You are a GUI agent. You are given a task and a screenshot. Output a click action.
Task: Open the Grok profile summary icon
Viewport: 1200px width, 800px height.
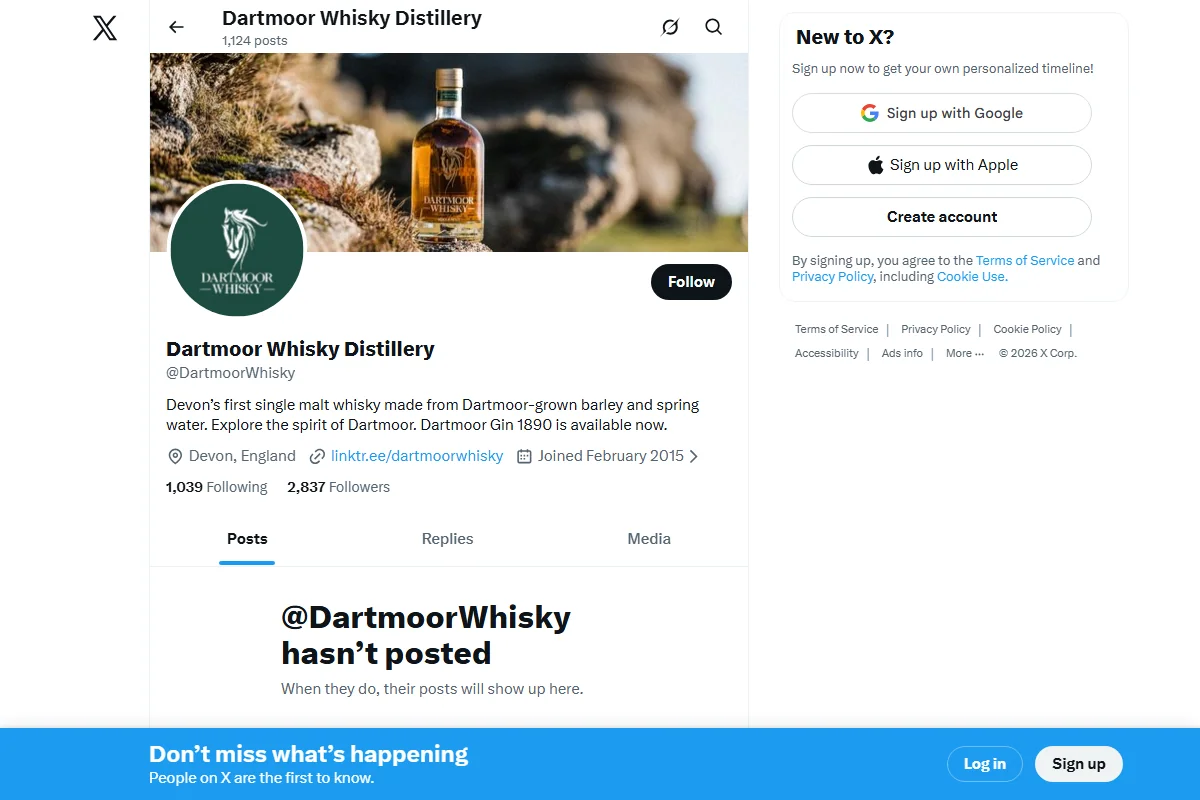click(x=670, y=27)
